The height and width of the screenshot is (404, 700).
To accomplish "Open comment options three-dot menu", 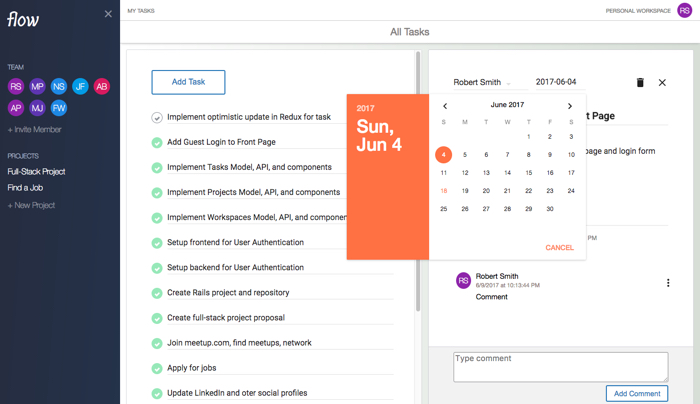I will [668, 283].
